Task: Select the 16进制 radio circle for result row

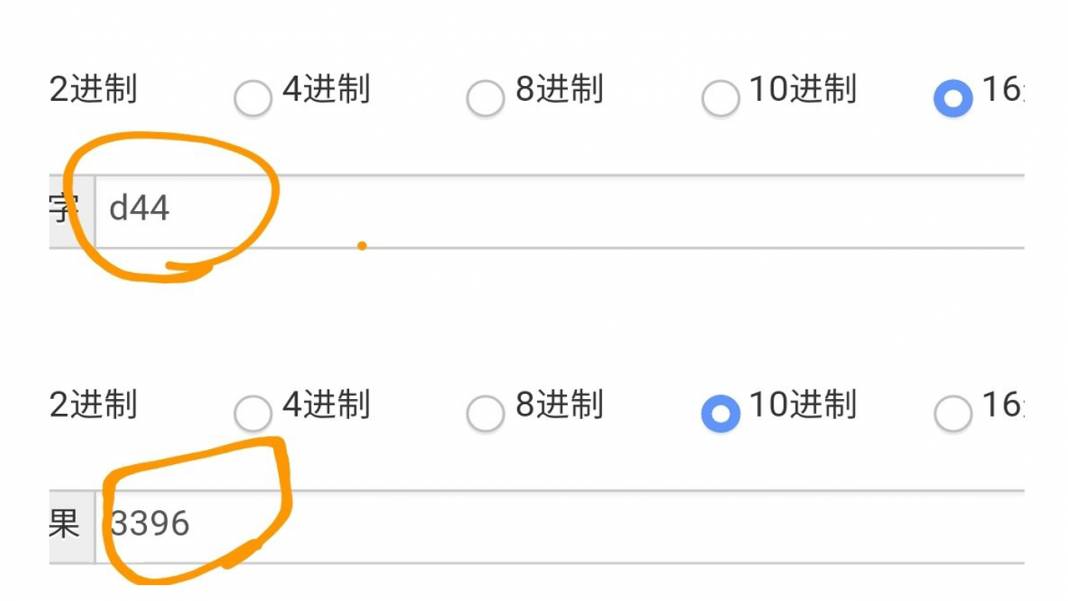Action: pos(953,413)
